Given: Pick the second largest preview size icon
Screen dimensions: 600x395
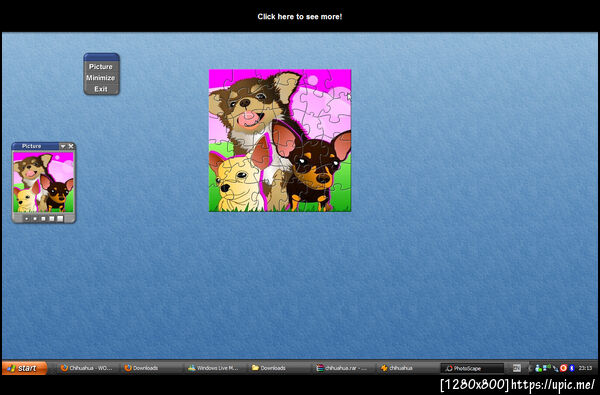Looking at the screenshot, I should click(52, 219).
